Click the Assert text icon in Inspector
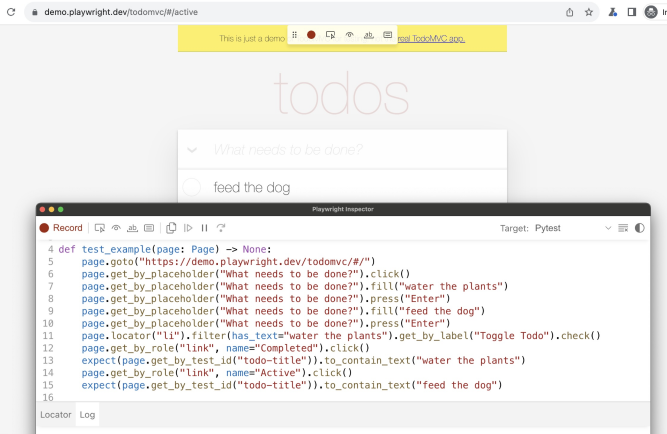The width and height of the screenshot is (667, 434). coord(132,228)
